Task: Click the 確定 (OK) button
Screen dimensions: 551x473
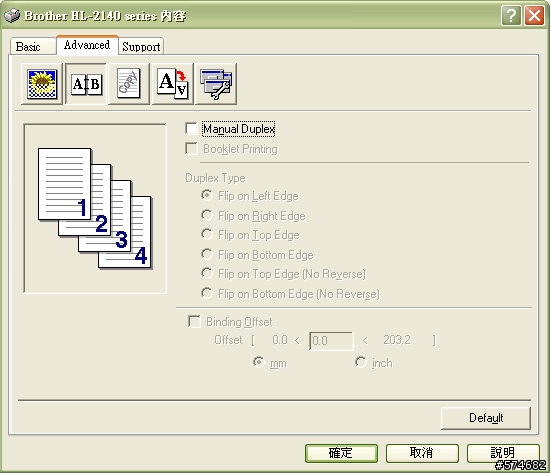Action: coord(341,453)
